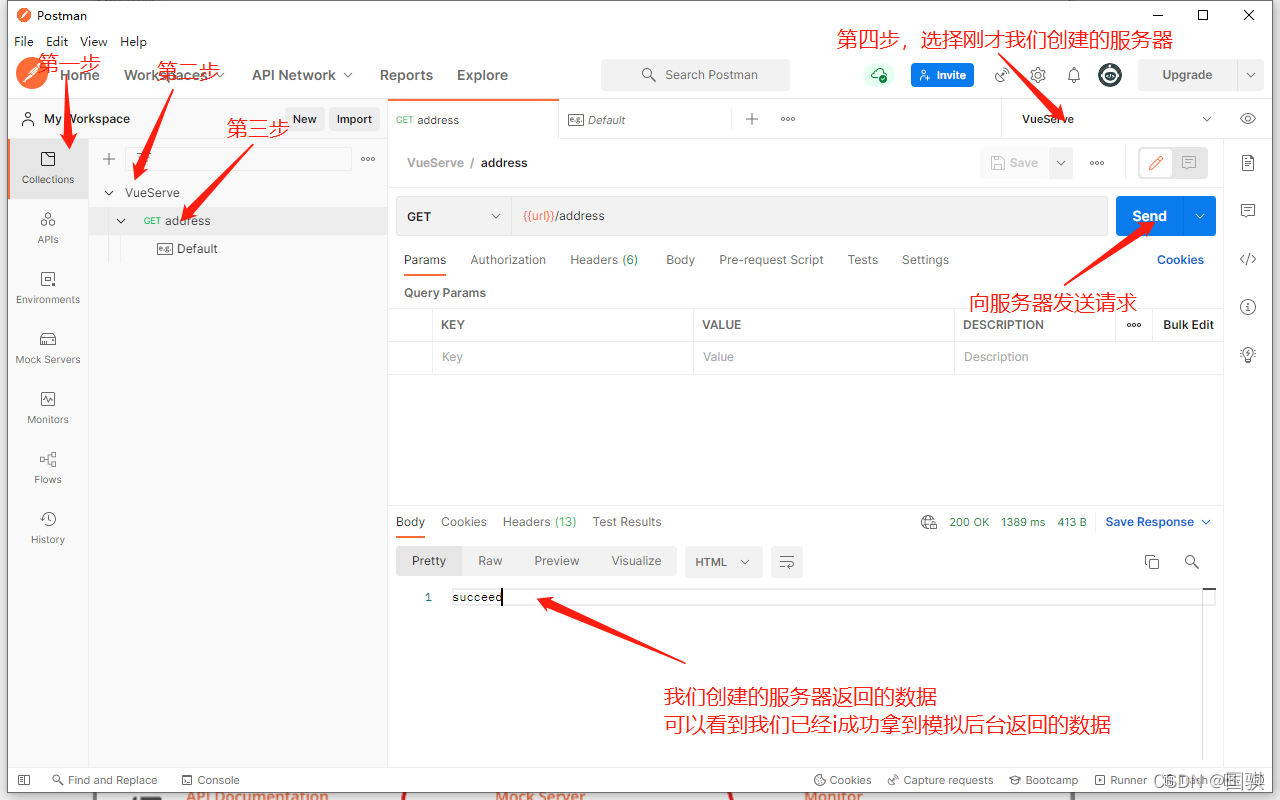
Task: Open the request info icon
Action: [x=1248, y=307]
